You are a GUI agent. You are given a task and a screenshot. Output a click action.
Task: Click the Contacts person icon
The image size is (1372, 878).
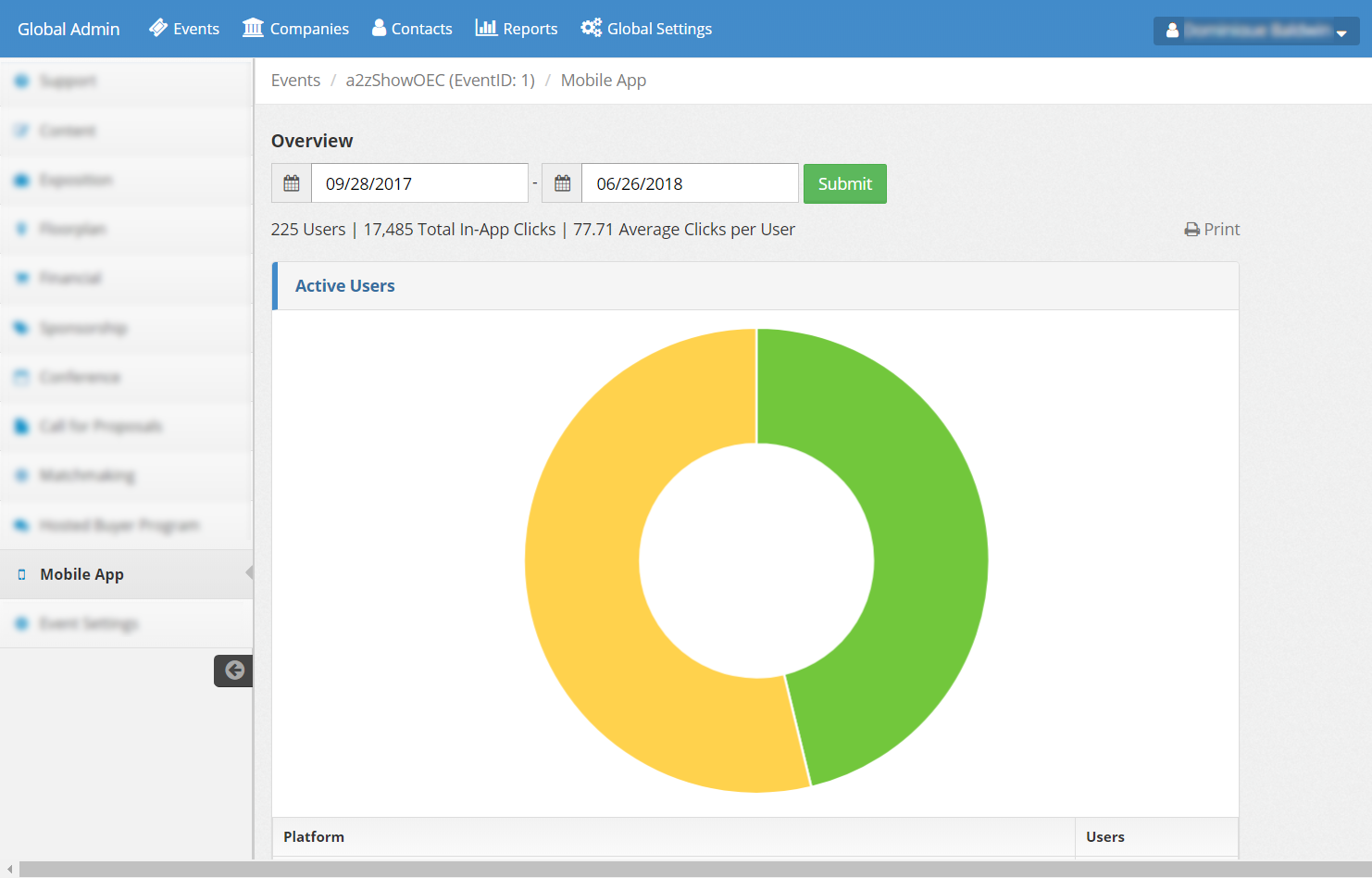[379, 28]
